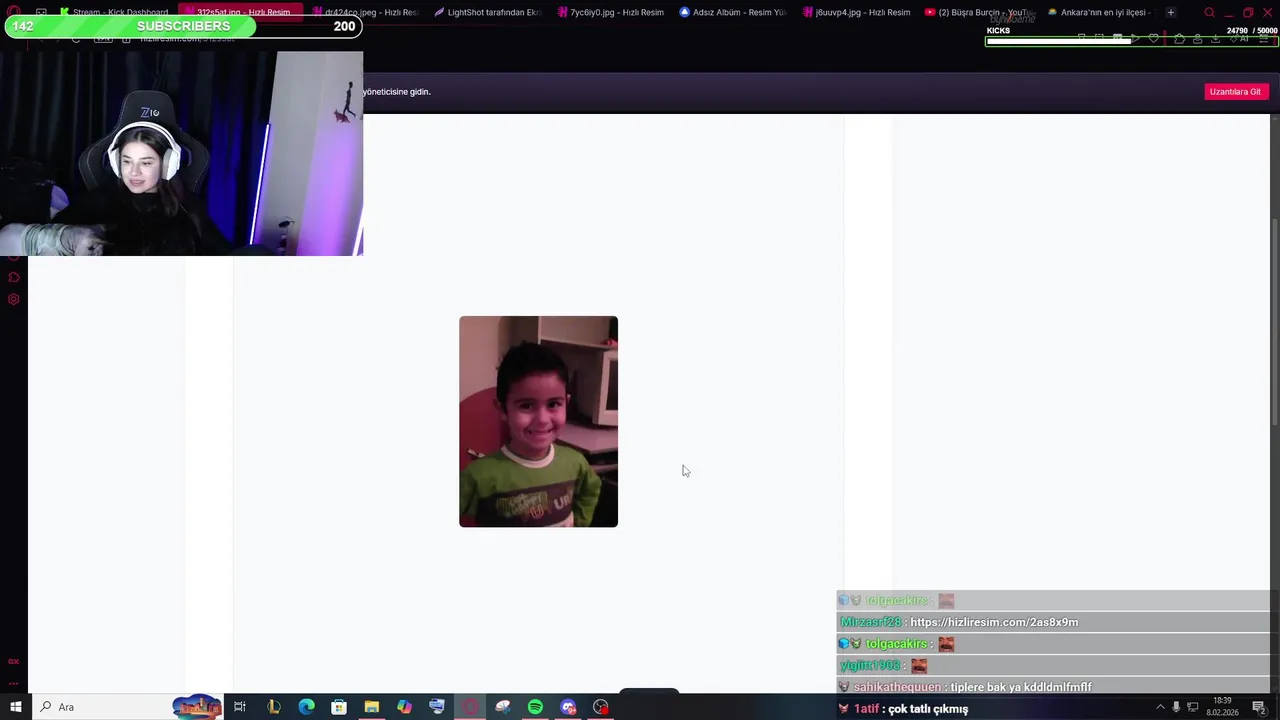Image resolution: width=1280 pixels, height=720 pixels.
Task: Switch to the Adsız Albüm tab
Action: coord(734,12)
